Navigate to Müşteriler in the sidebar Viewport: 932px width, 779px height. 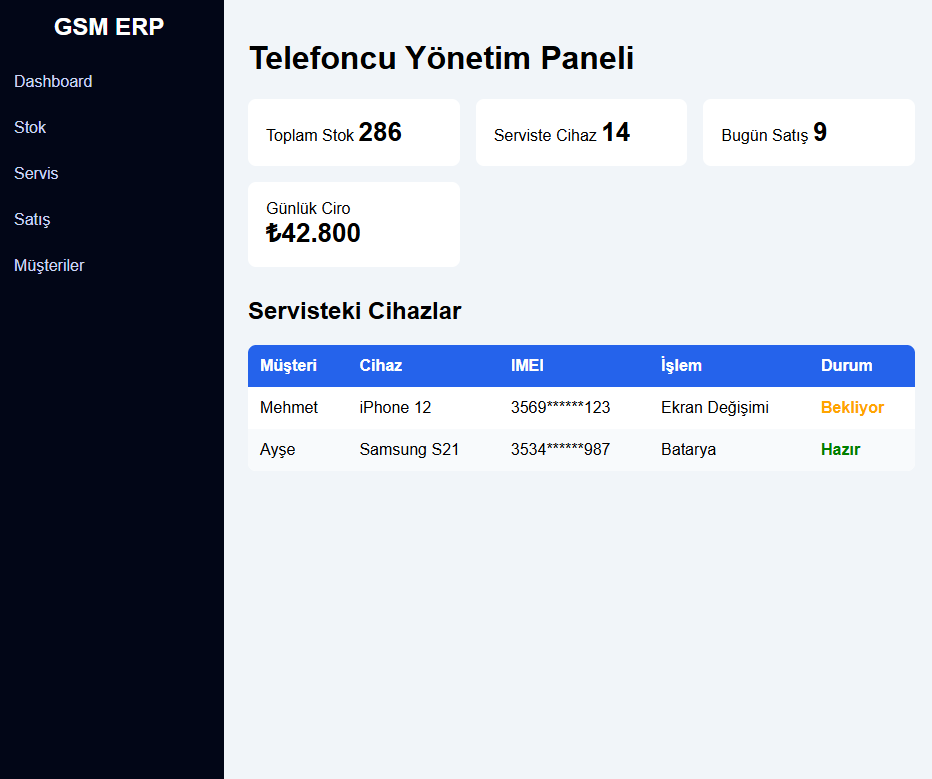[49, 266]
